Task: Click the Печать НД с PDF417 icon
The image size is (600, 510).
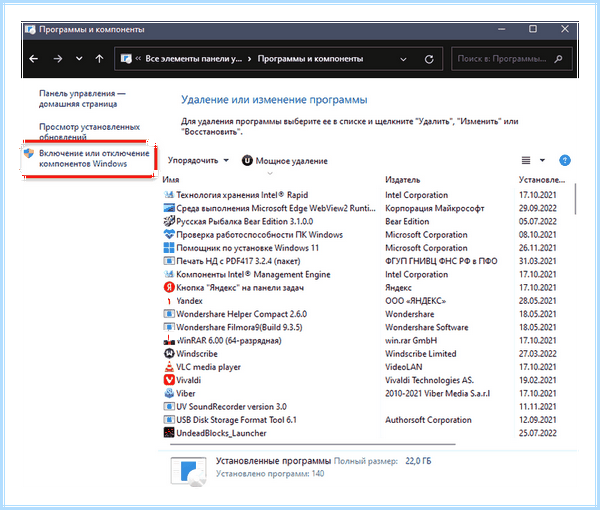Action: (x=169, y=261)
